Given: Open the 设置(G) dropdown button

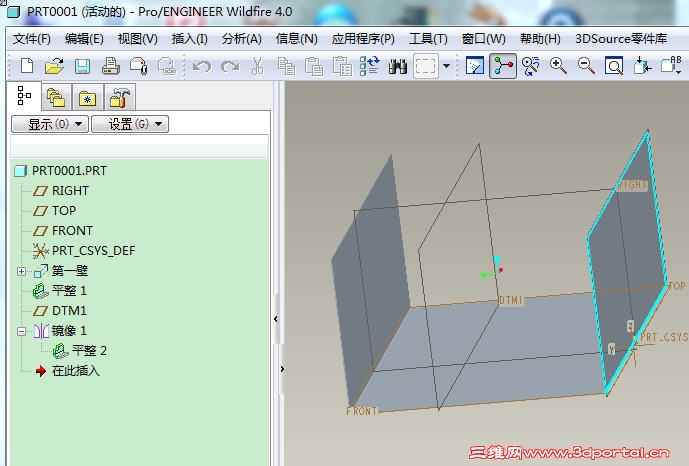Looking at the screenshot, I should (130, 124).
